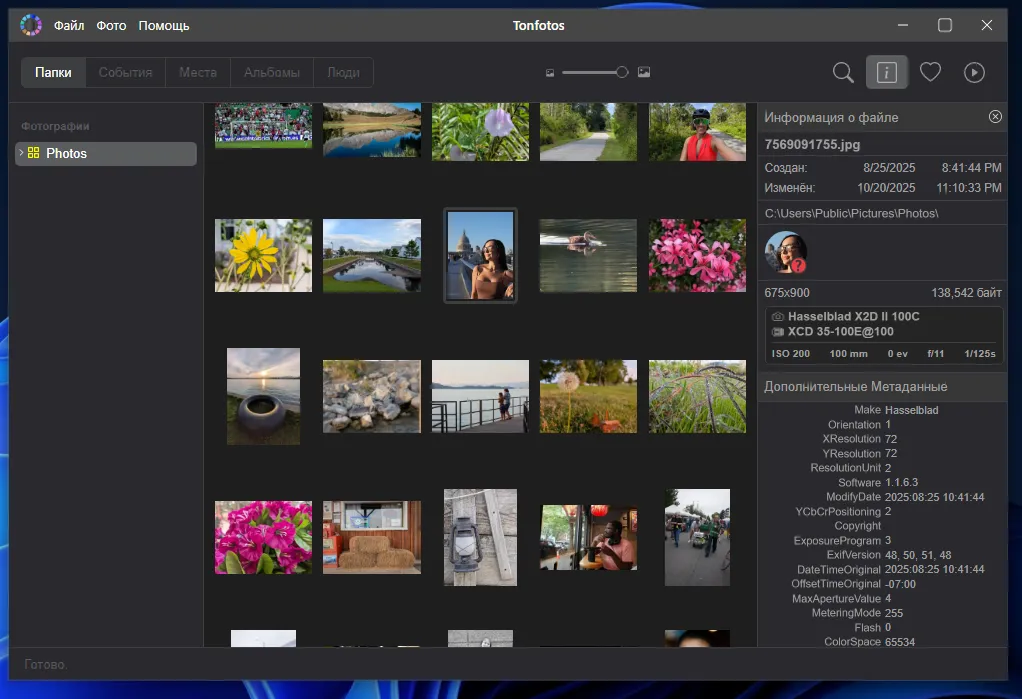Select the yellow flower photo thumbnail

tap(263, 256)
